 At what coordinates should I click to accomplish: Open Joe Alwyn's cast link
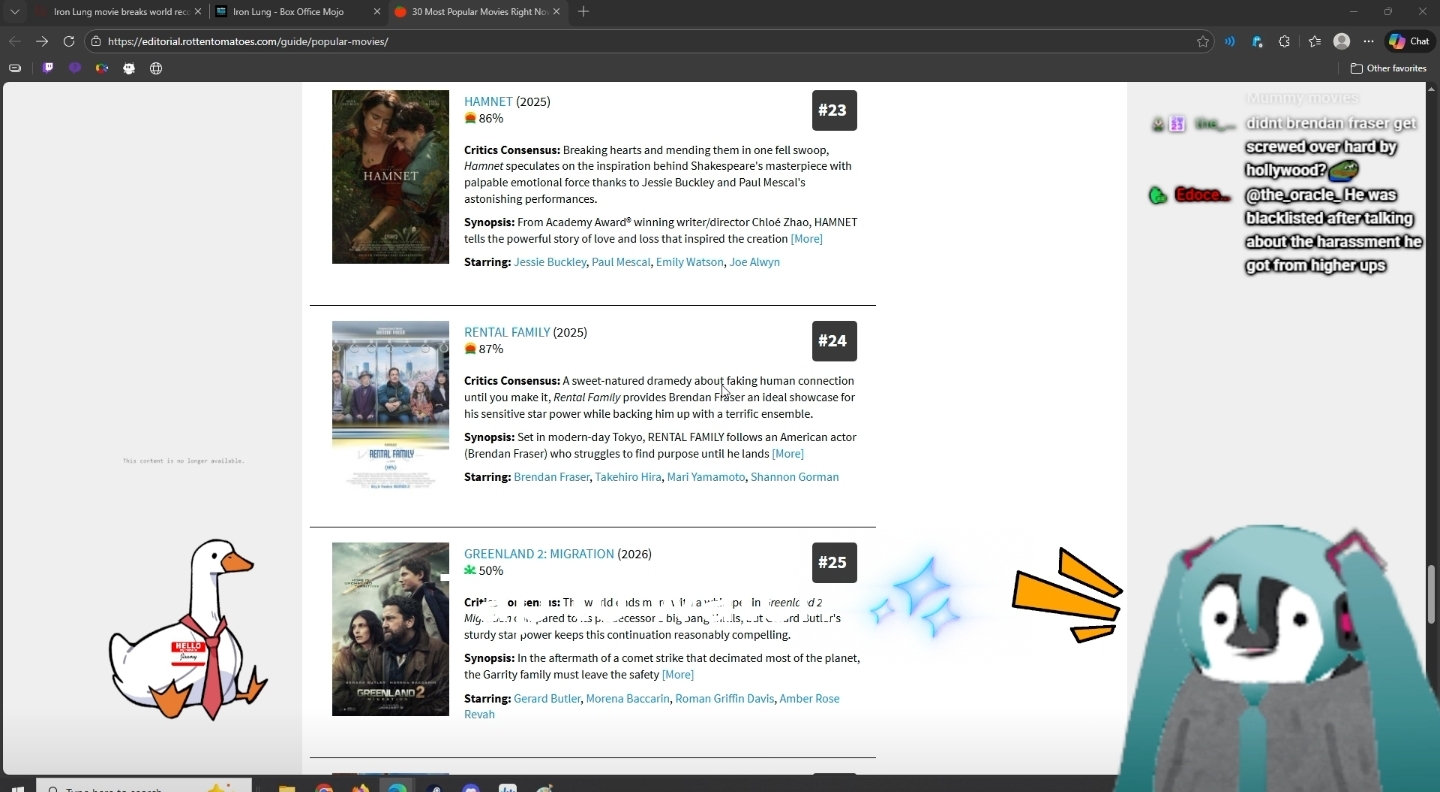[754, 262]
